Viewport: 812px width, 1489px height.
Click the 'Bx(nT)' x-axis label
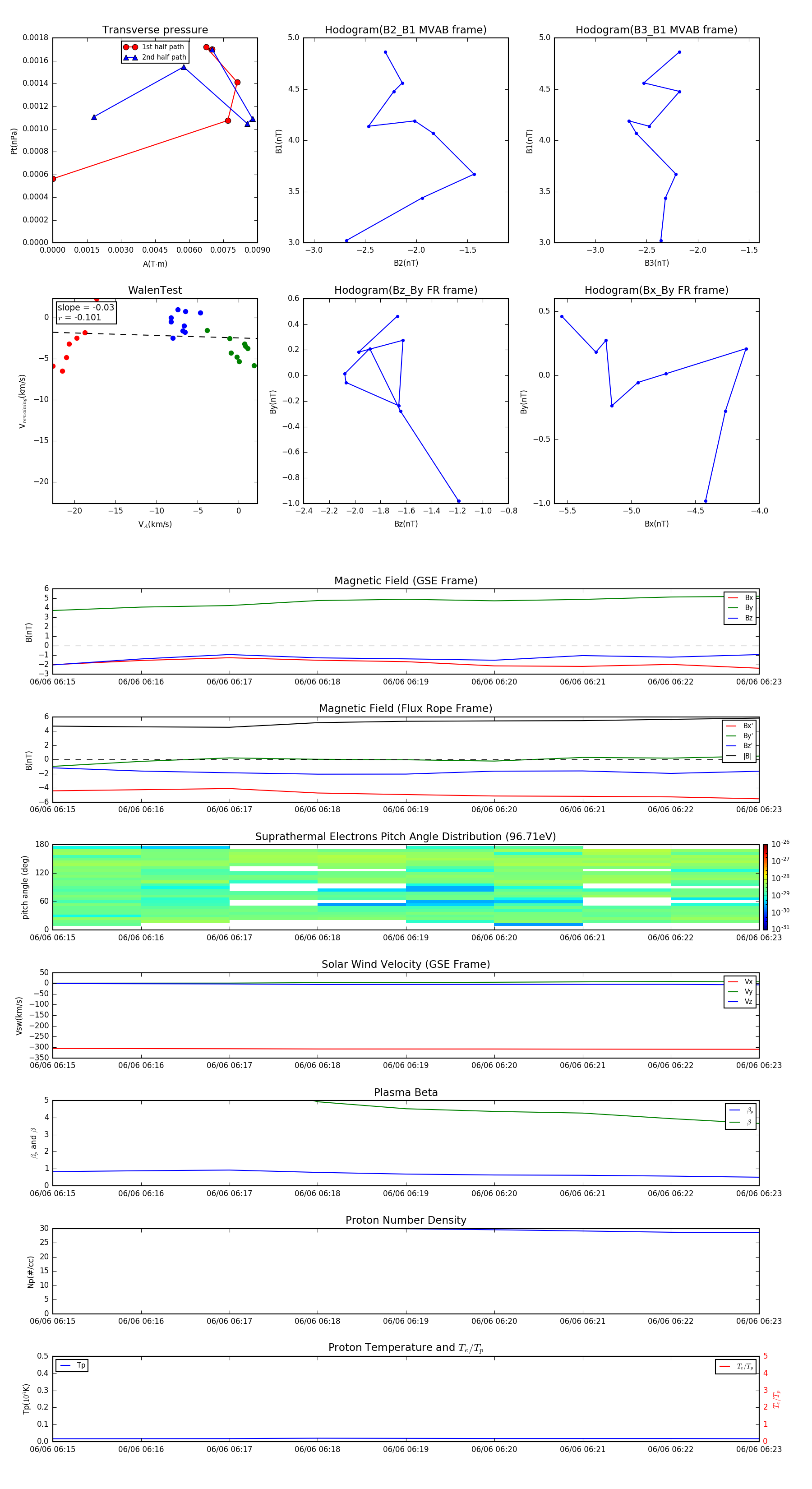(656, 524)
